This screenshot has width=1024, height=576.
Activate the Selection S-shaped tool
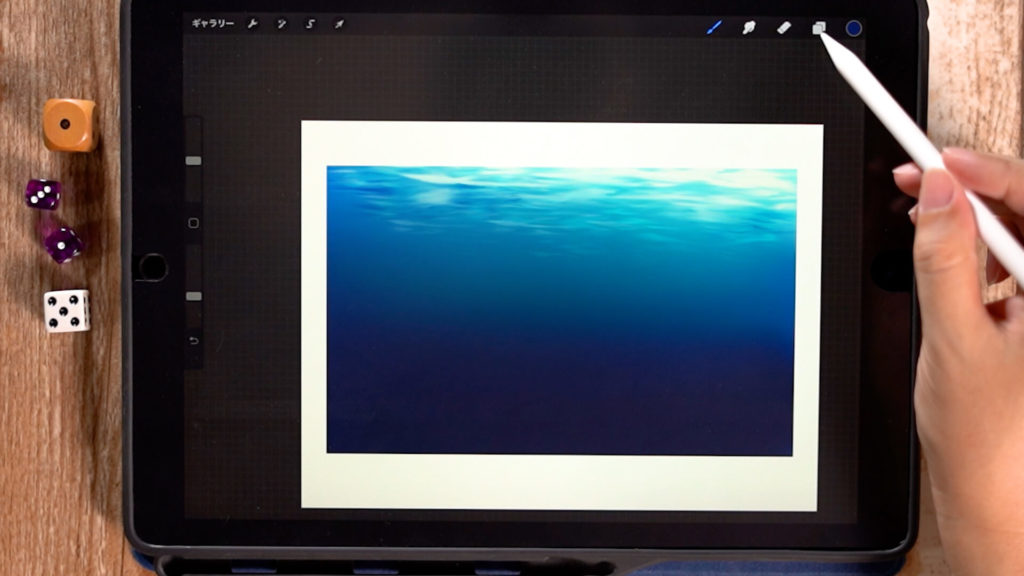tap(310, 24)
